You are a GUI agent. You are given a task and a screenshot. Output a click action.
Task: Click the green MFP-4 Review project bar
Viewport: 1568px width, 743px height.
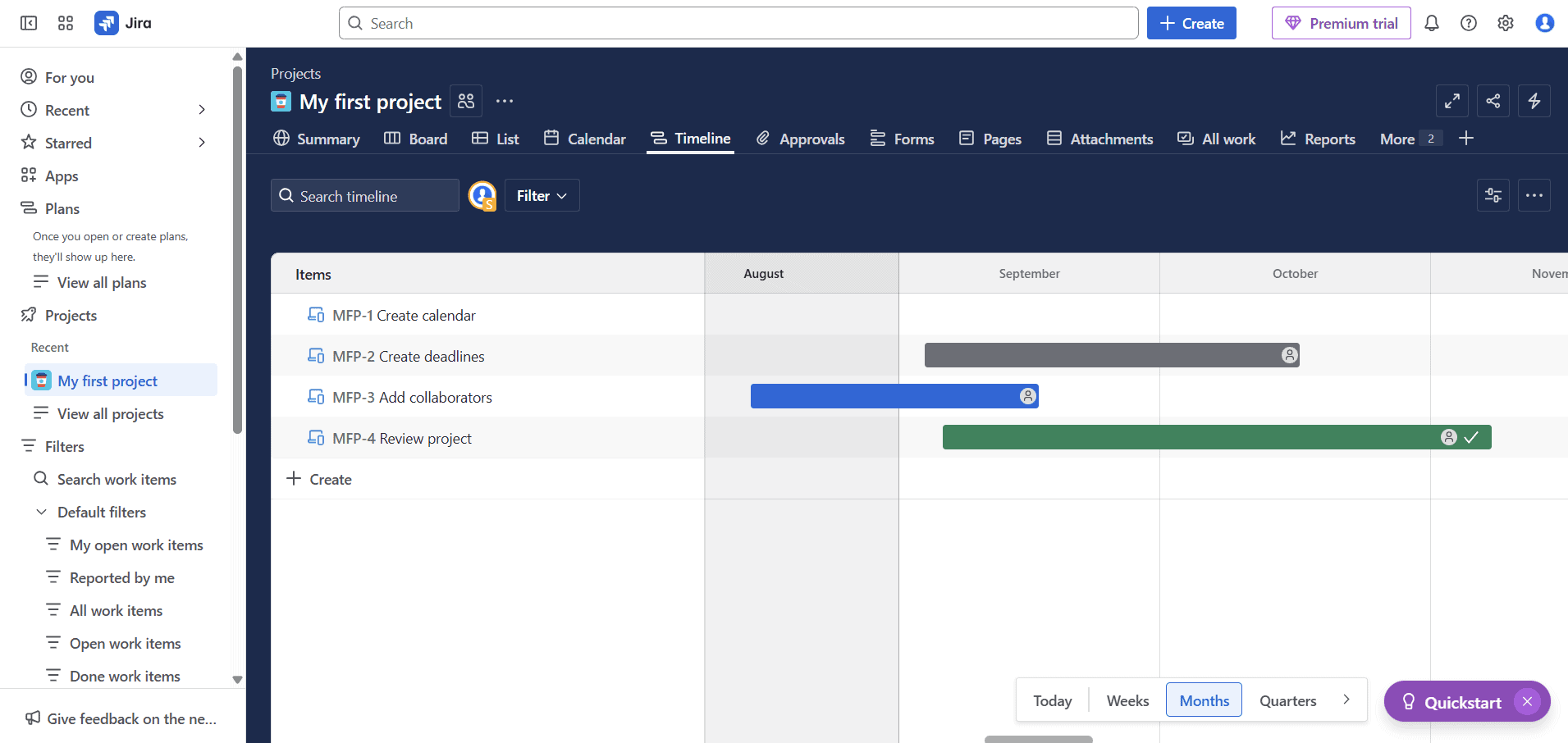(x=1190, y=437)
